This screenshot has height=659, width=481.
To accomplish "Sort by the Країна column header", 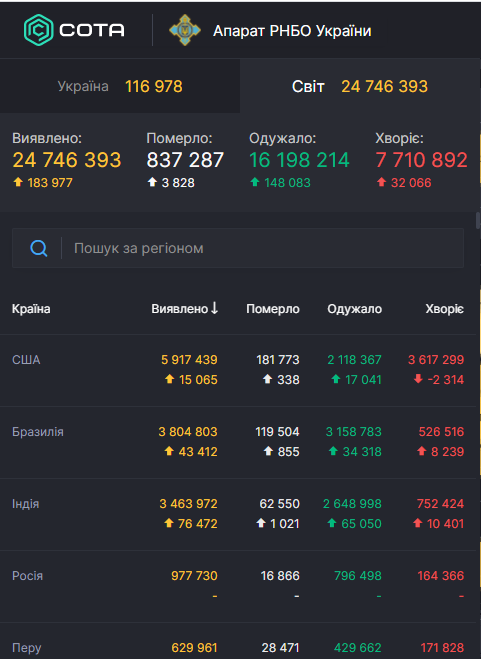I will (x=31, y=309).
